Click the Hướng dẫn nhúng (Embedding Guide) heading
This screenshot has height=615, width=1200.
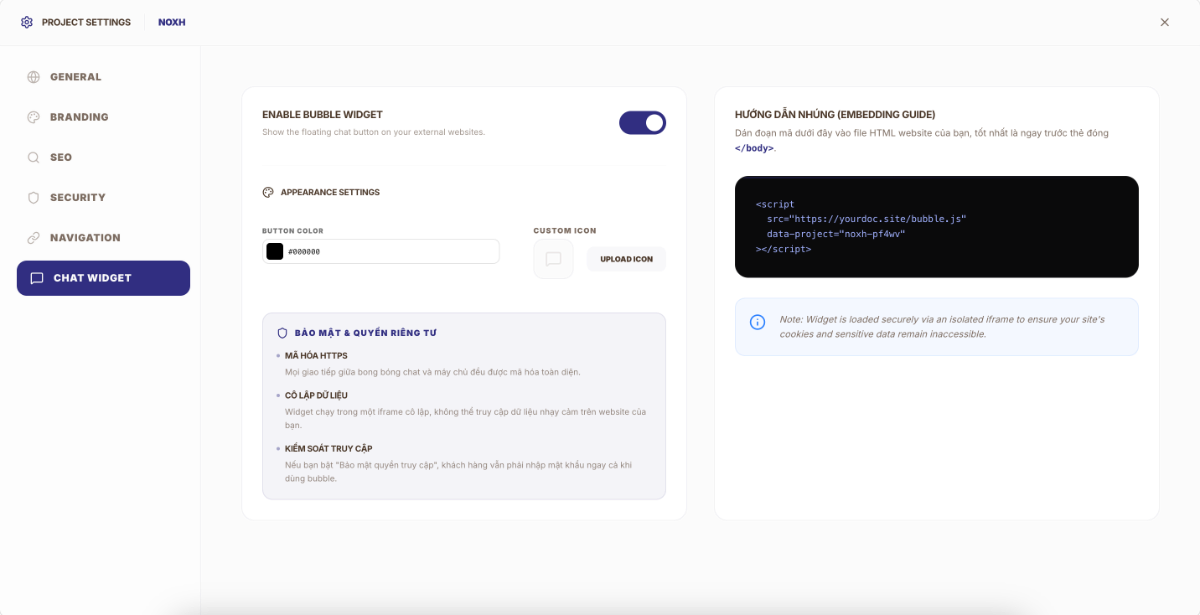(x=835, y=115)
